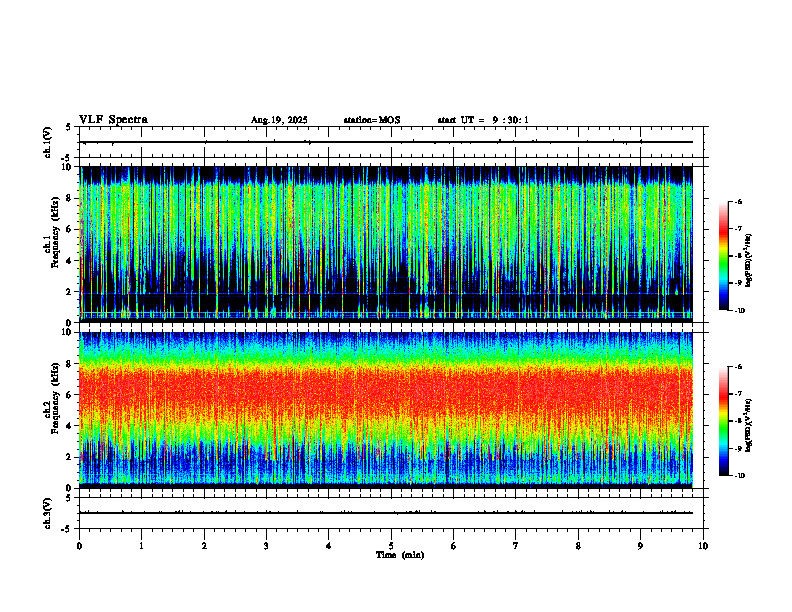Select the "start UT = 9:30:1" text
The width and height of the screenshot is (792, 612).
(483, 120)
